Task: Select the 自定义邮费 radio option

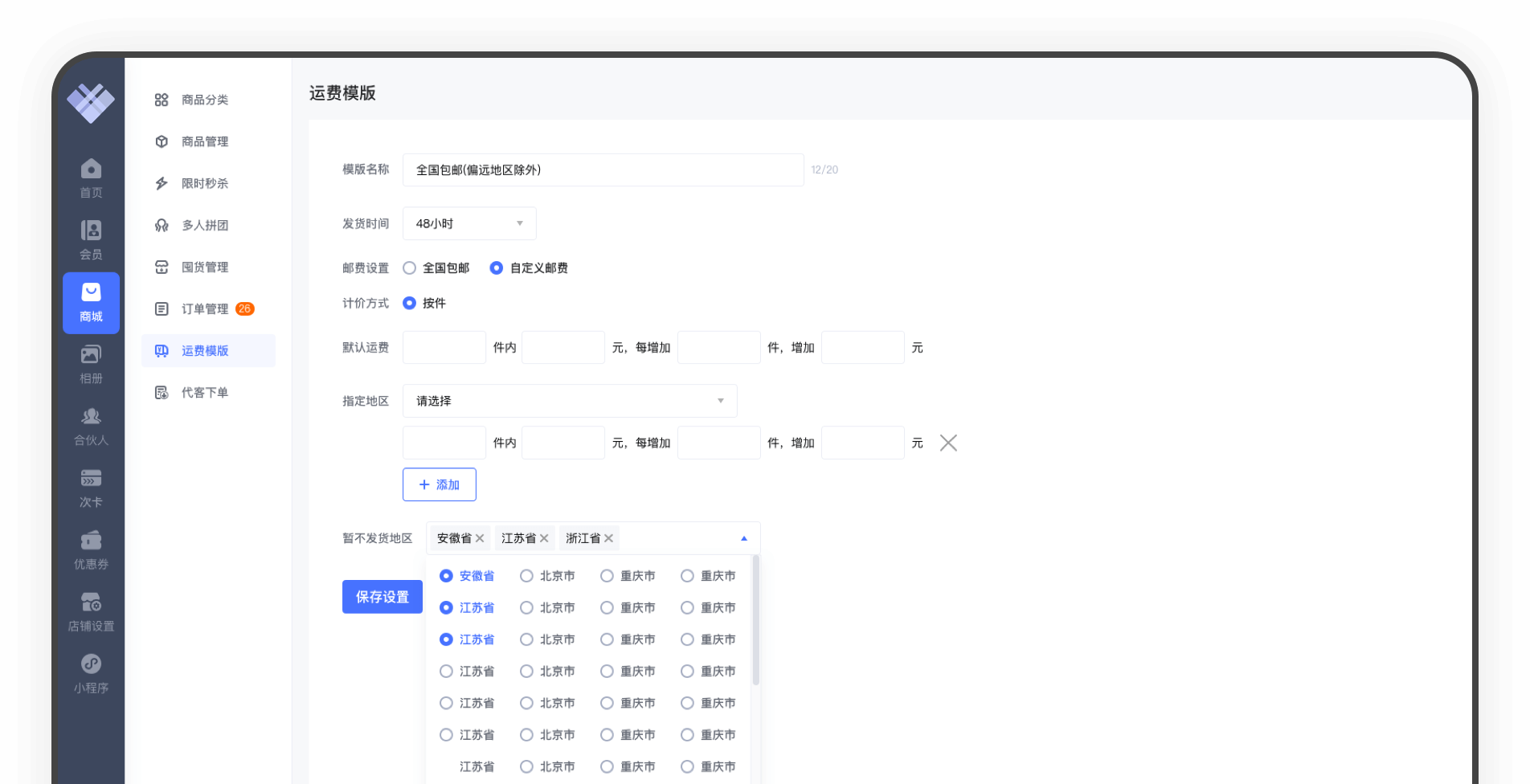Action: 497,268
